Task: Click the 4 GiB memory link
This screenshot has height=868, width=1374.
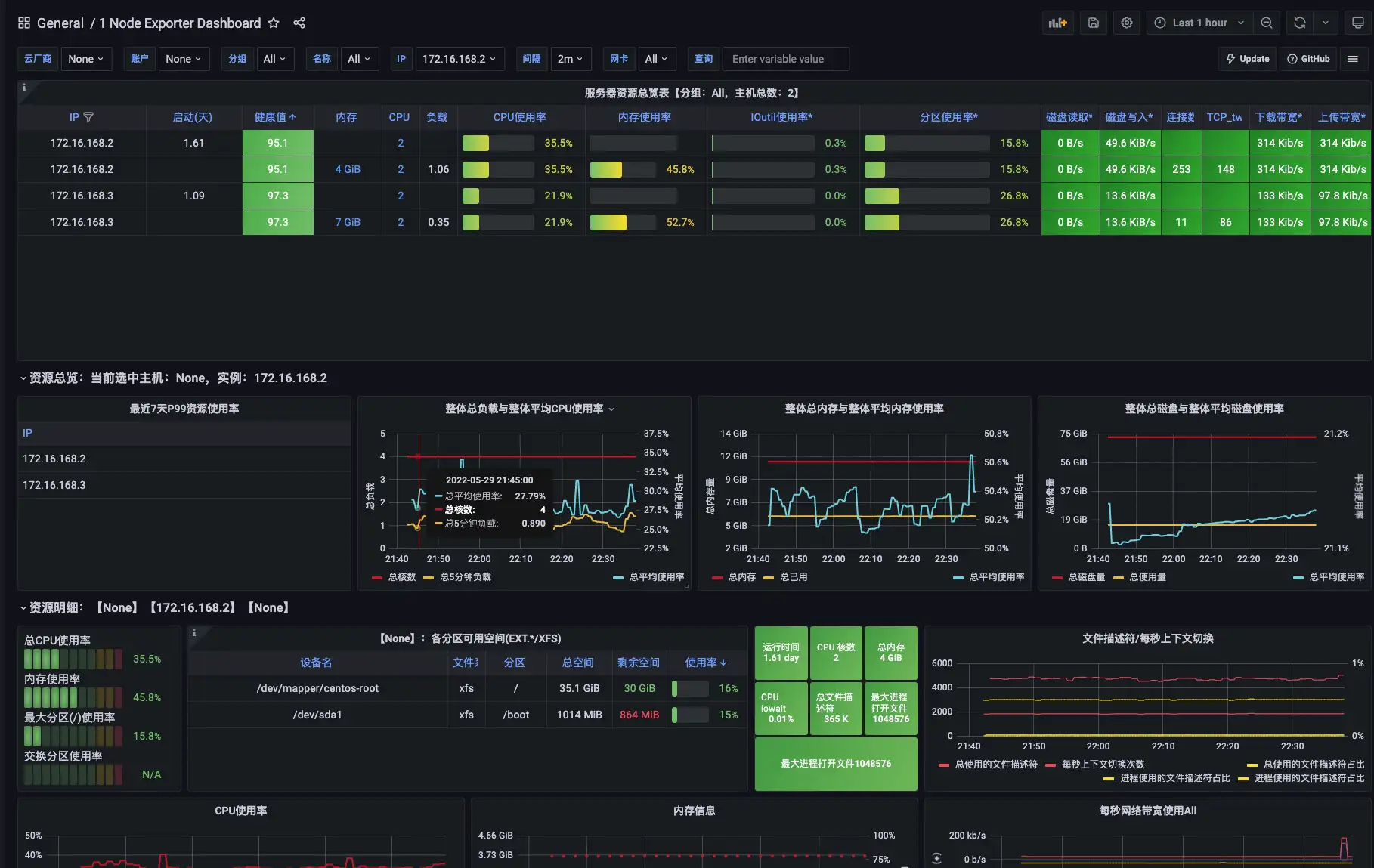Action: (x=348, y=169)
